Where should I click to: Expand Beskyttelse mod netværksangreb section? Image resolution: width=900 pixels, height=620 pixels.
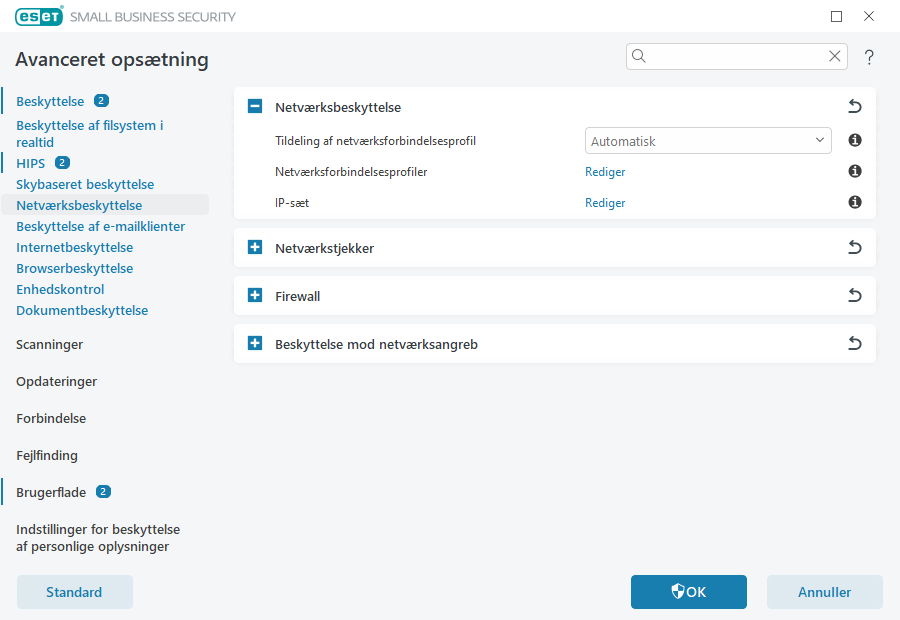[255, 344]
